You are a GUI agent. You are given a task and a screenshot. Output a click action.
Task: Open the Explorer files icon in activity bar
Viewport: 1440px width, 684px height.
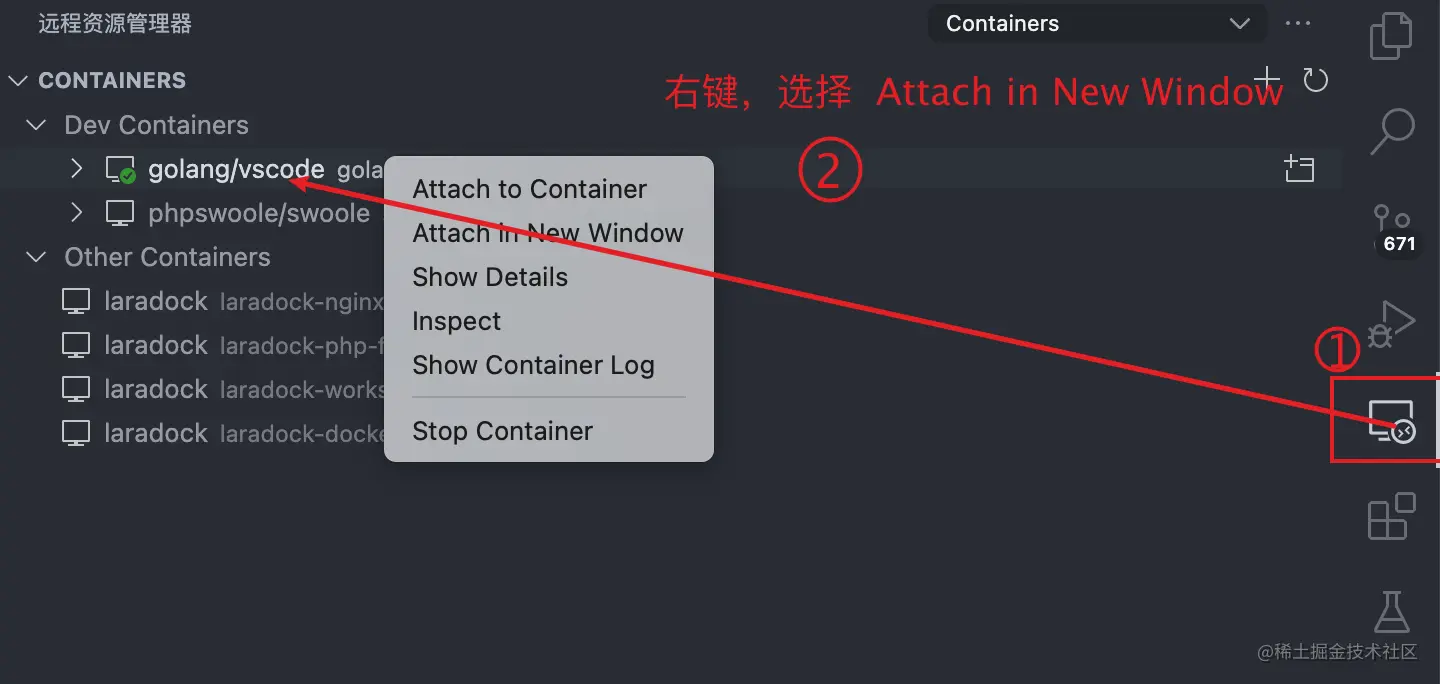tap(1391, 36)
